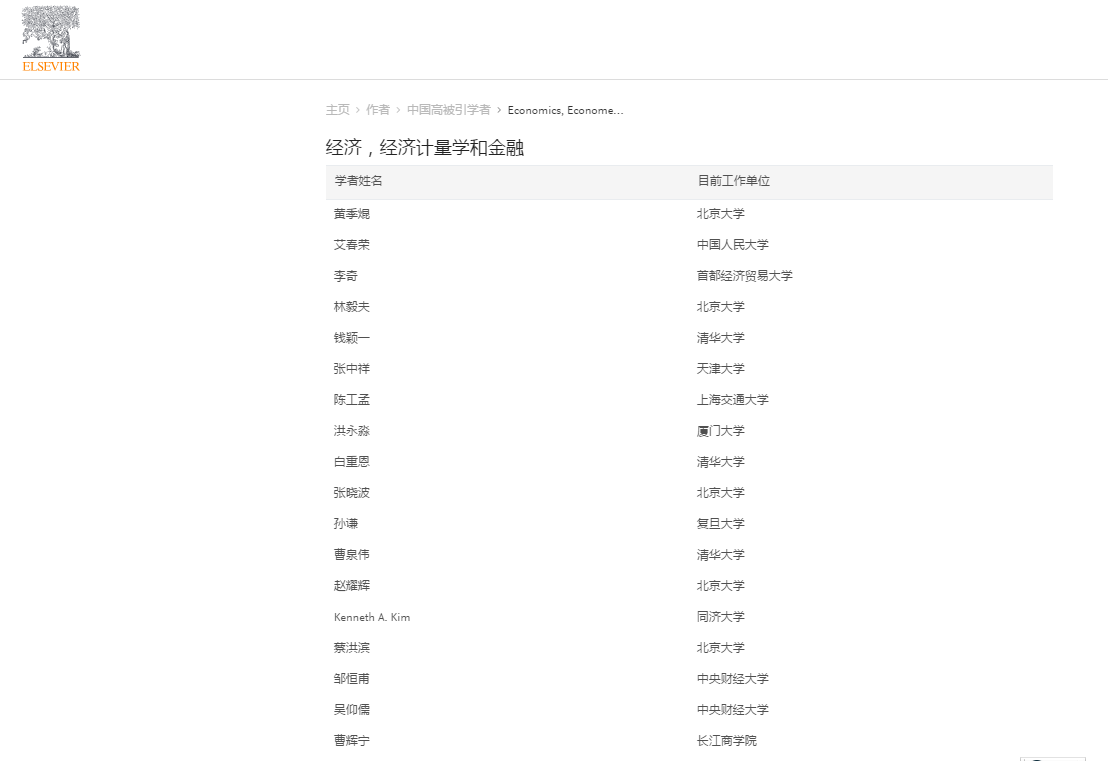The height and width of the screenshot is (761, 1108).
Task: Click 北京大学 in 蔡洪滨 row
Action: [x=721, y=648]
